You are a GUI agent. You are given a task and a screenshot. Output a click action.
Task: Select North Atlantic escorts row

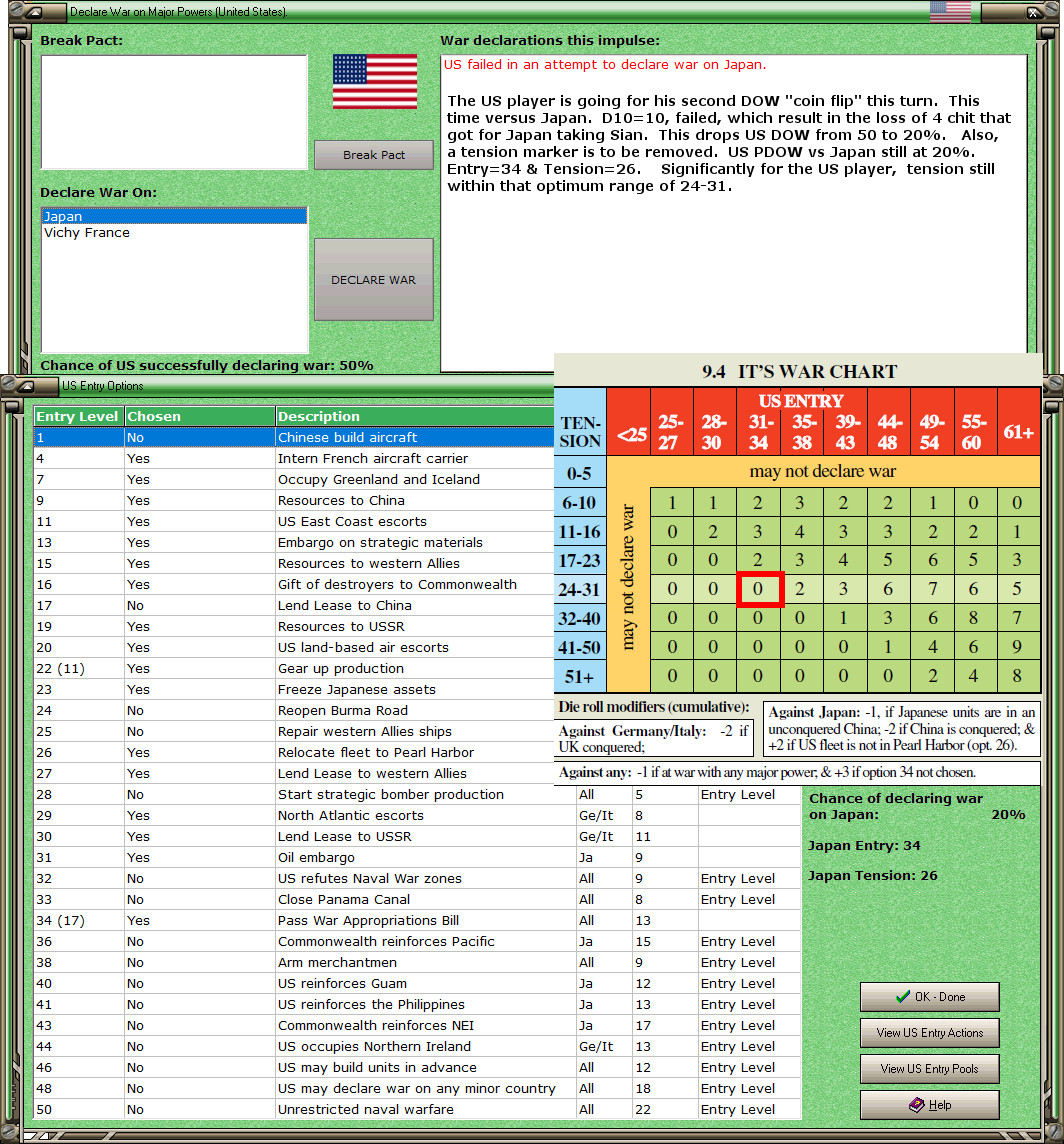(x=417, y=816)
